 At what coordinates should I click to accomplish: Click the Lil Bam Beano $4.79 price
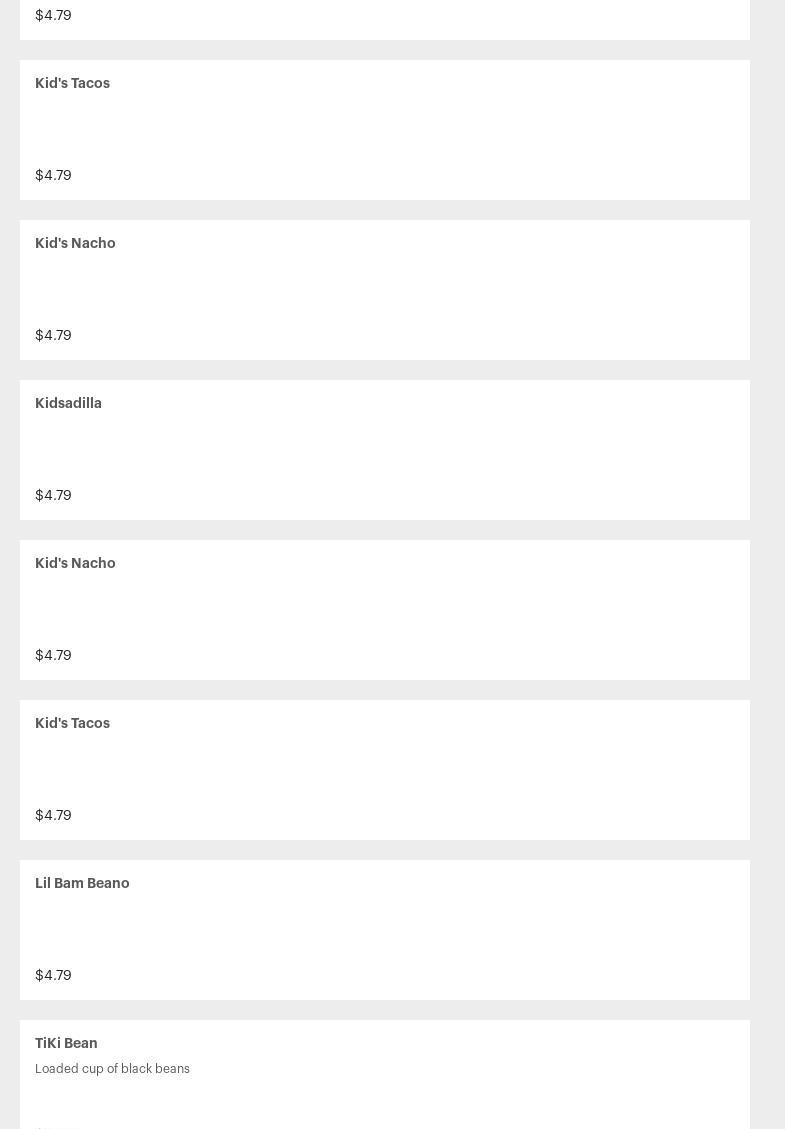pyautogui.click(x=53, y=976)
